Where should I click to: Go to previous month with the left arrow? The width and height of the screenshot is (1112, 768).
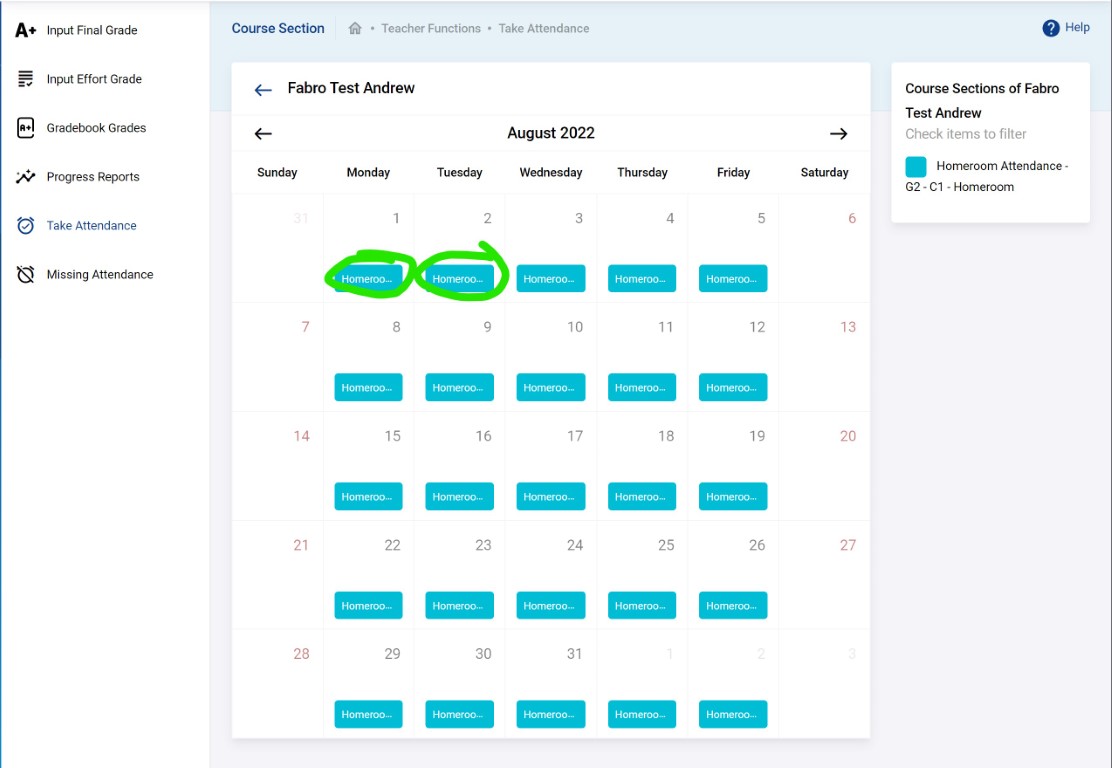click(x=262, y=133)
